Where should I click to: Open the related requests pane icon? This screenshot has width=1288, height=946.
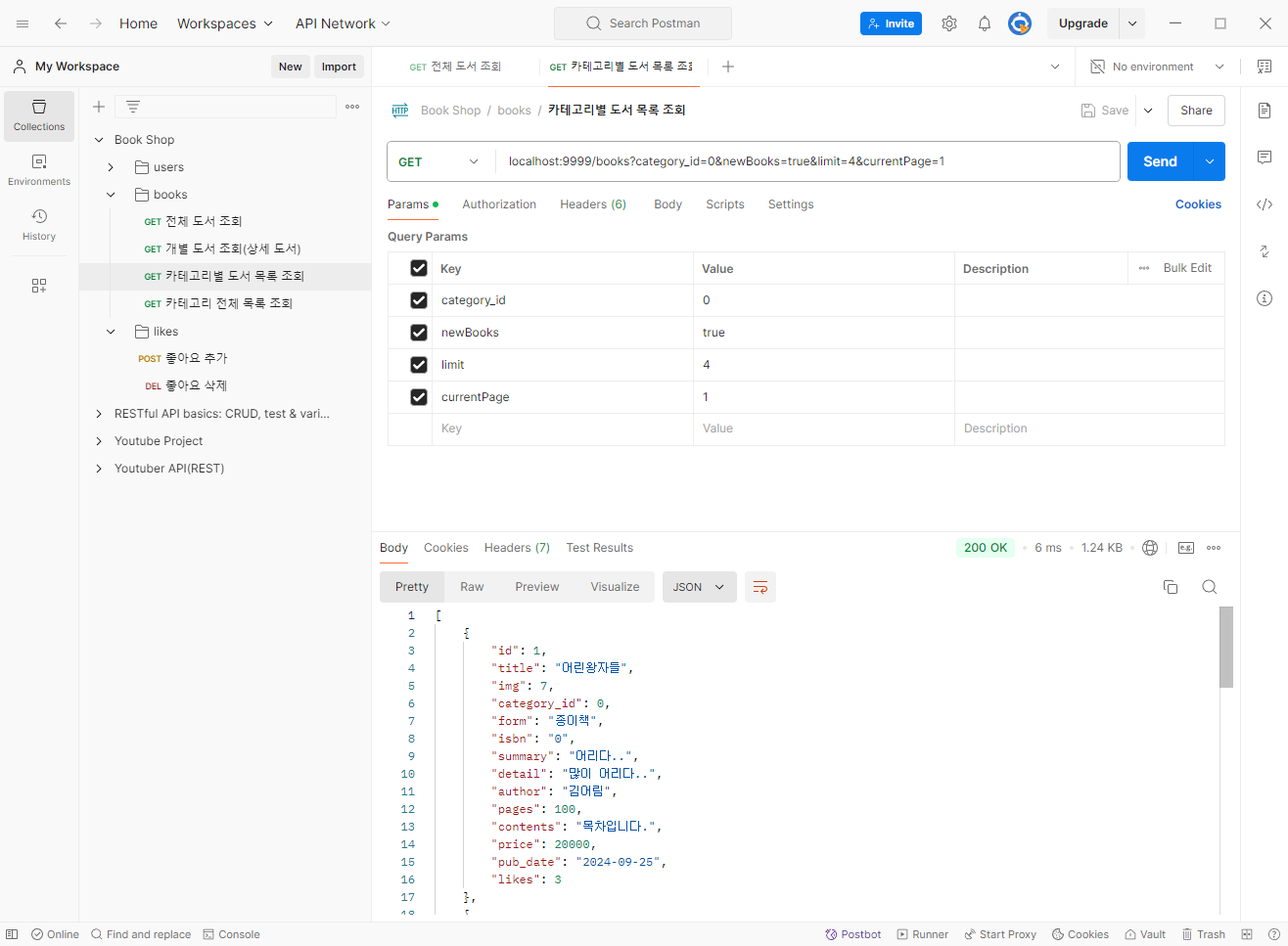(x=1265, y=251)
